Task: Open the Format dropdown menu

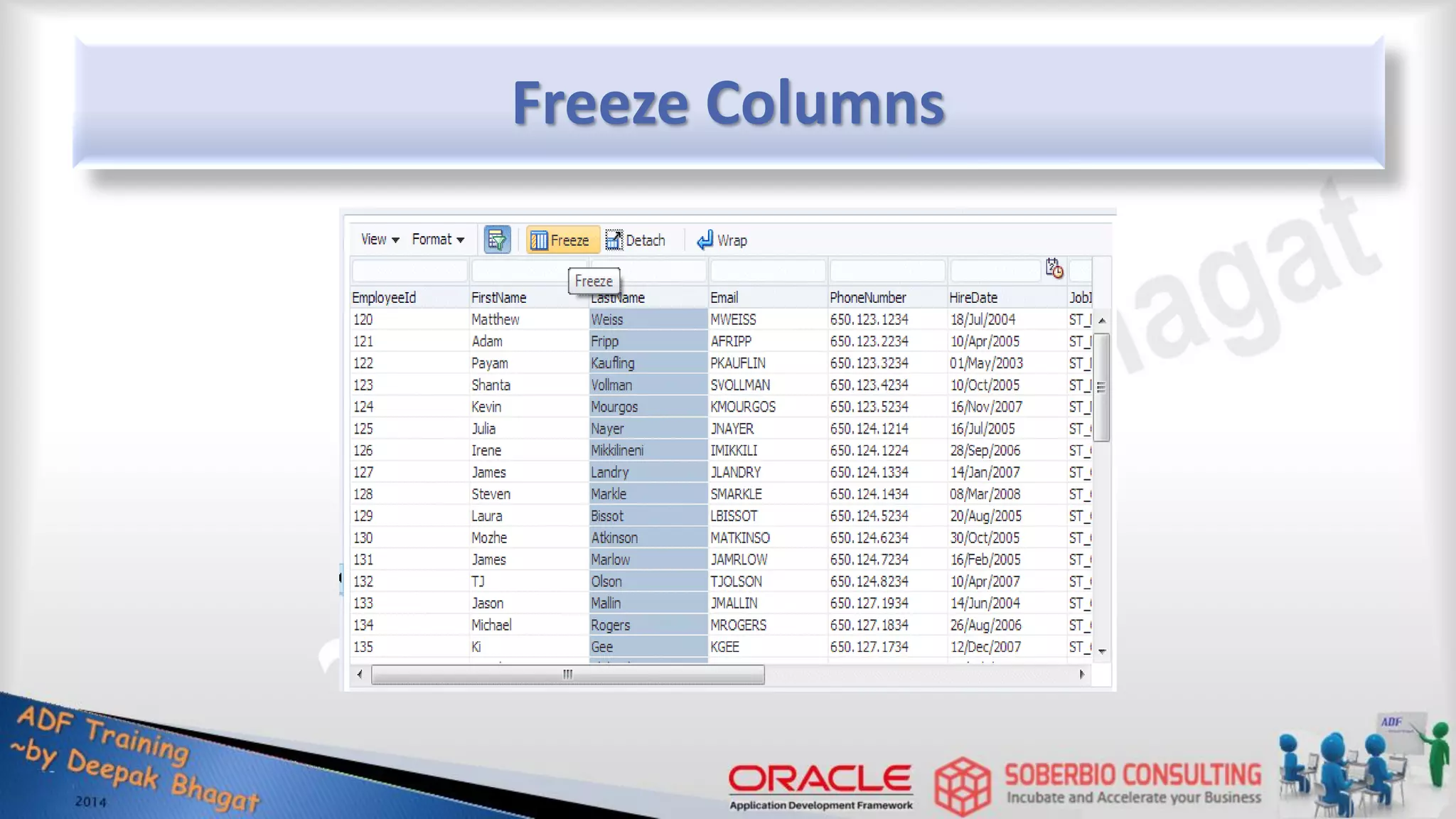Action: click(x=437, y=240)
